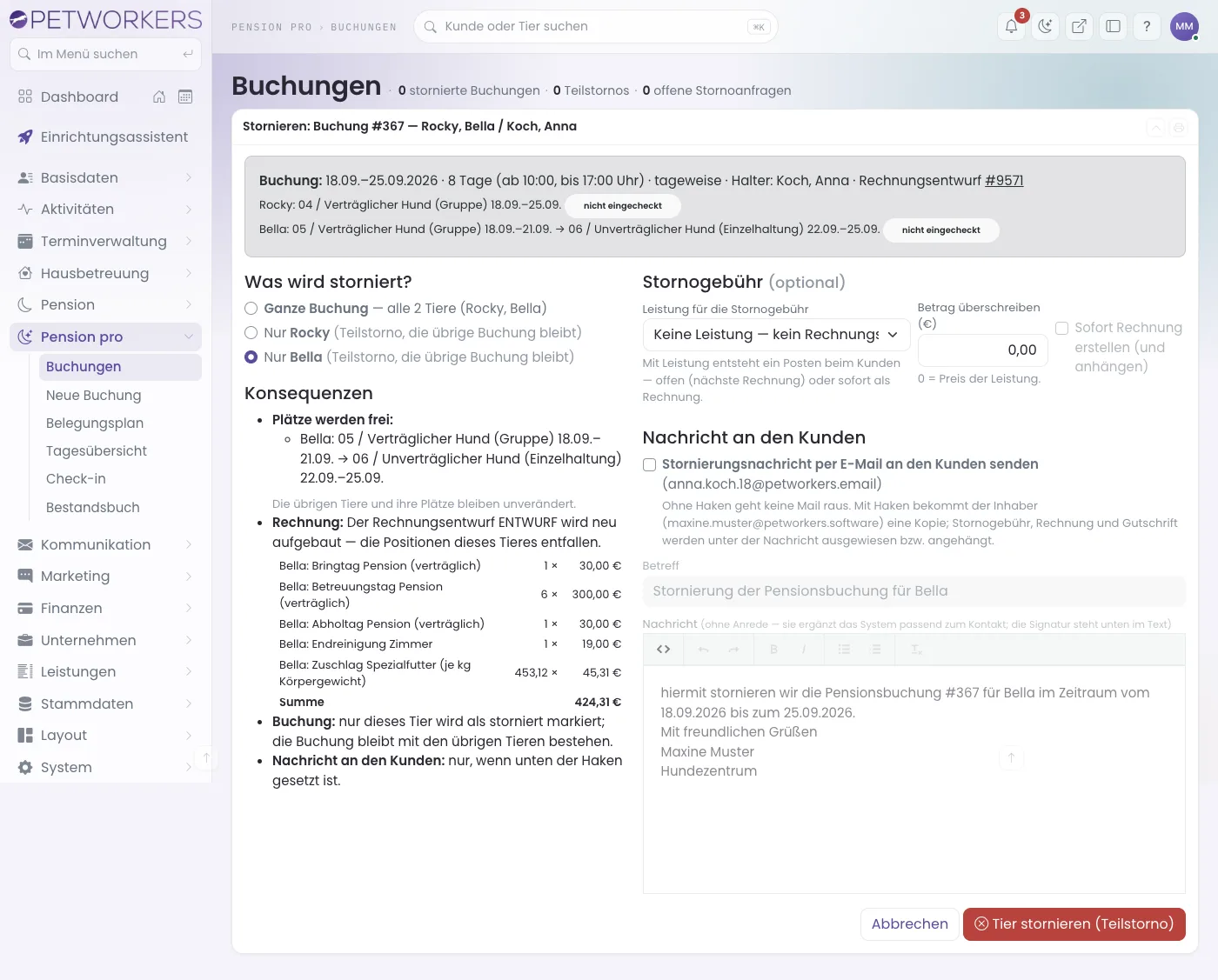Viewport: 1218px width, 980px height.
Task: Toggle dark mode moon icon
Action: (x=1045, y=26)
